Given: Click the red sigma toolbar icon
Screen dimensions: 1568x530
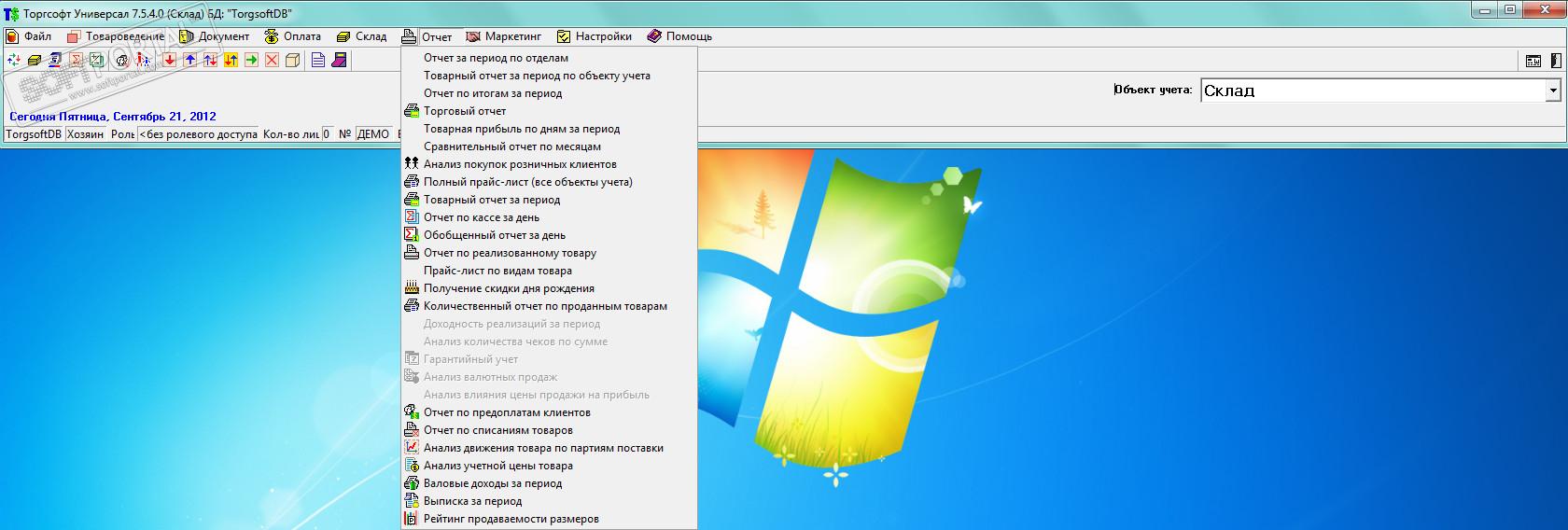Looking at the screenshot, I should tap(77, 60).
